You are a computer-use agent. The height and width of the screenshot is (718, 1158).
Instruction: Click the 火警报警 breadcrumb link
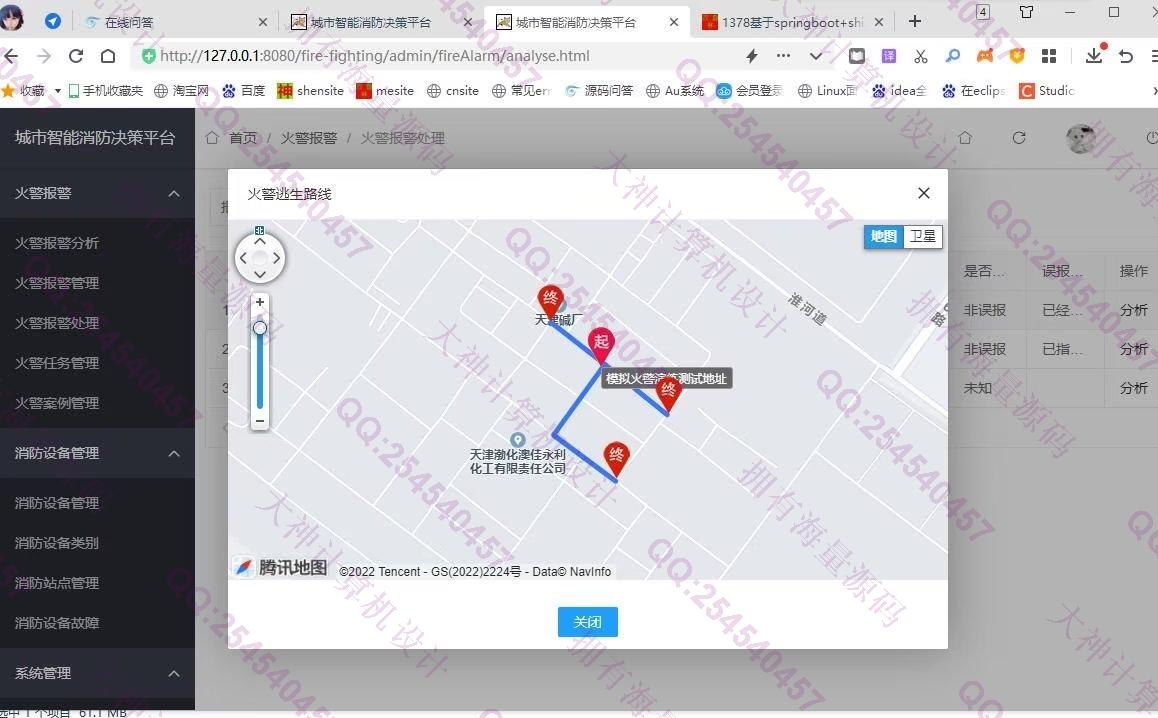pyautogui.click(x=309, y=138)
